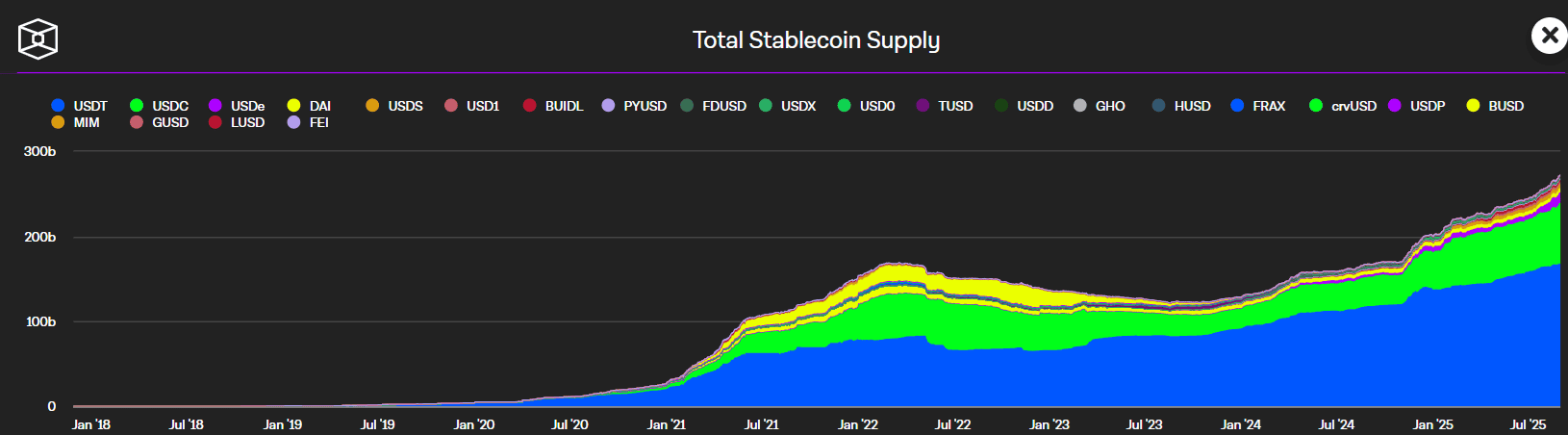This screenshot has width=1568, height=435.
Task: Click the MIM orange legend marker
Action: click(x=58, y=122)
